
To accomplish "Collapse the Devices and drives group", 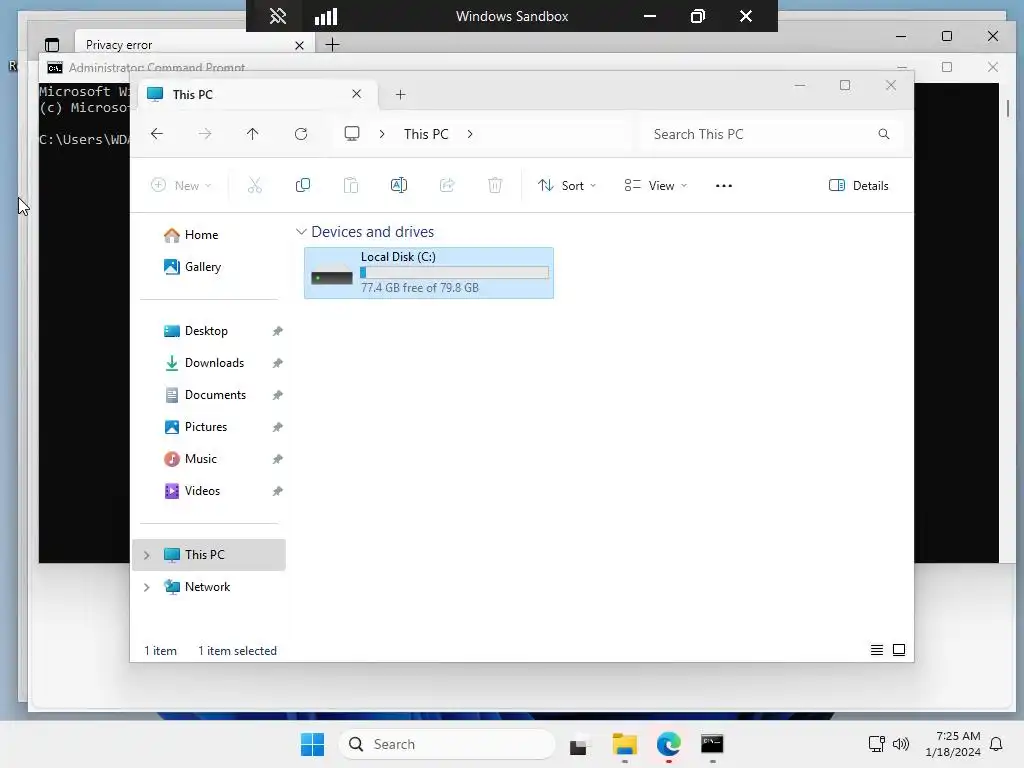I will click(x=301, y=232).
